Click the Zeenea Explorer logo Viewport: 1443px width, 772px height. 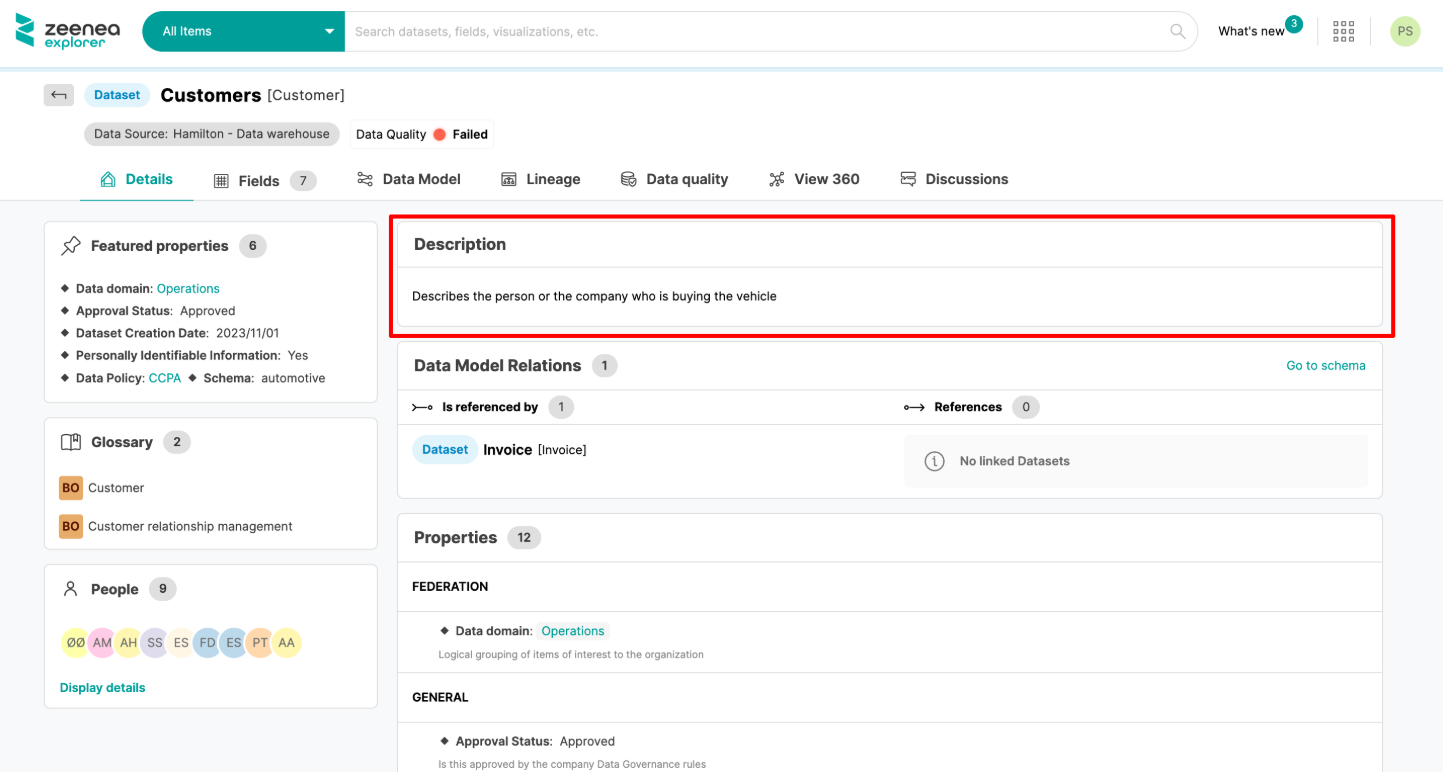coord(68,31)
